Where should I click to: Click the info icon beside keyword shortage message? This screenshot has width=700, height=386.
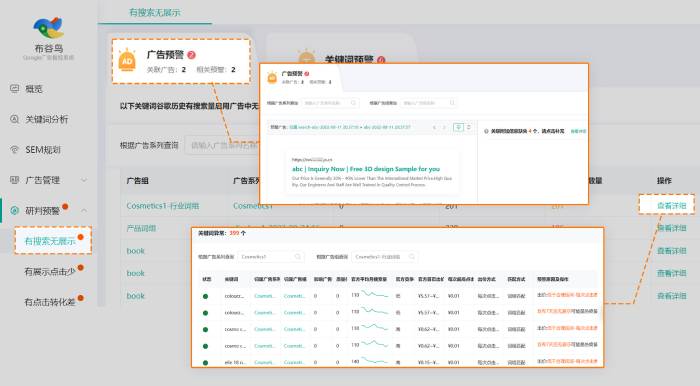pyautogui.click(x=486, y=131)
